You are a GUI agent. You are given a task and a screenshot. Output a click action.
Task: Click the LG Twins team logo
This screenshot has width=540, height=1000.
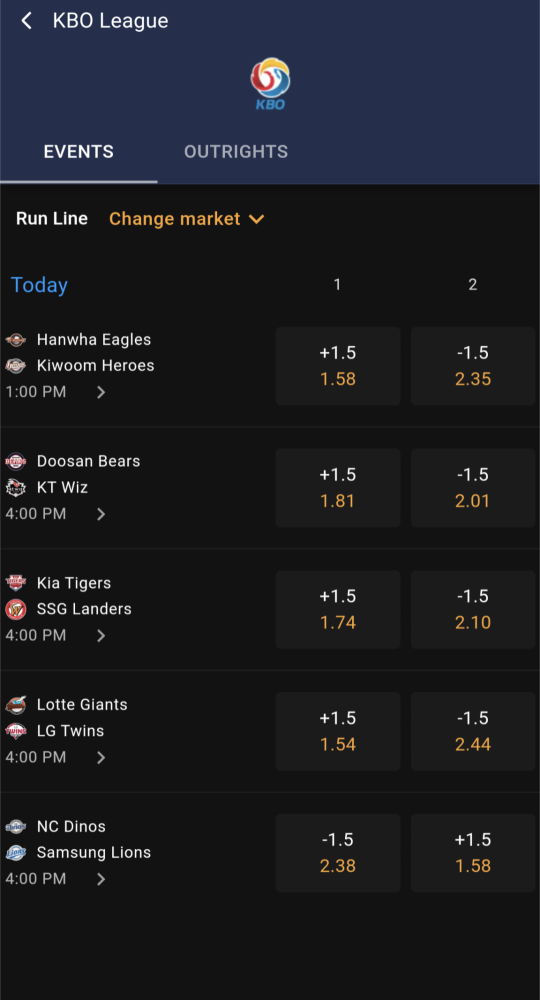pyautogui.click(x=16, y=731)
